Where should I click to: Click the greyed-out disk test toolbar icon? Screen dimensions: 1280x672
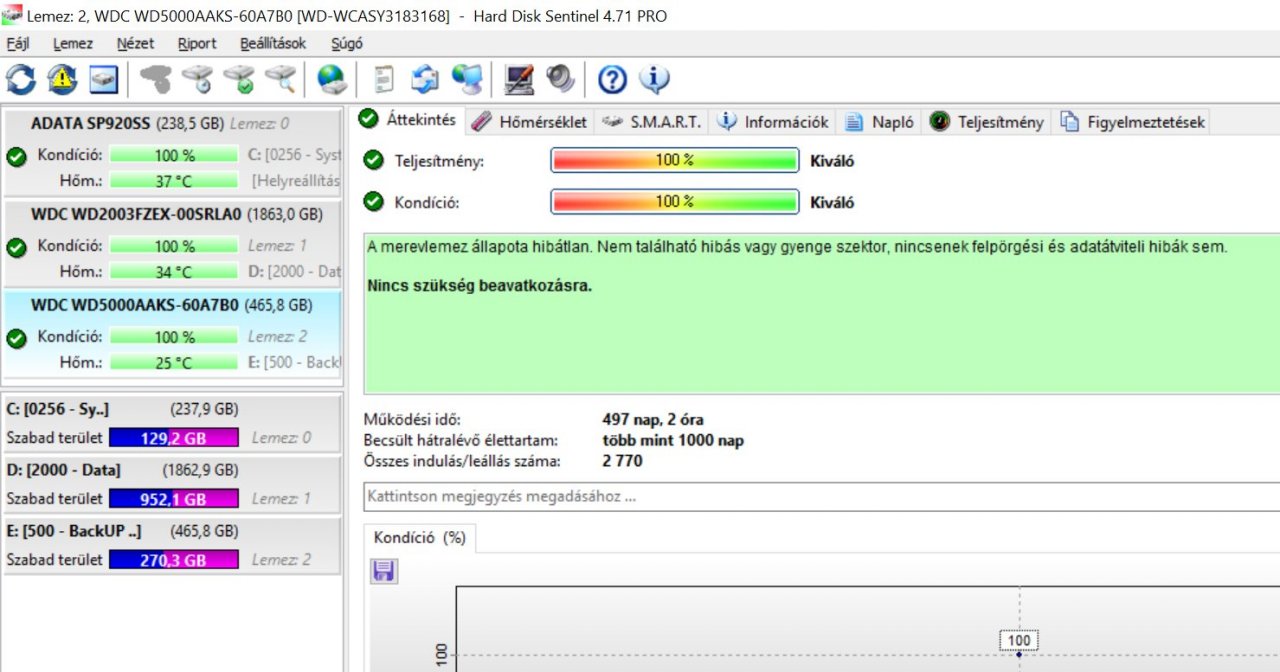155,79
